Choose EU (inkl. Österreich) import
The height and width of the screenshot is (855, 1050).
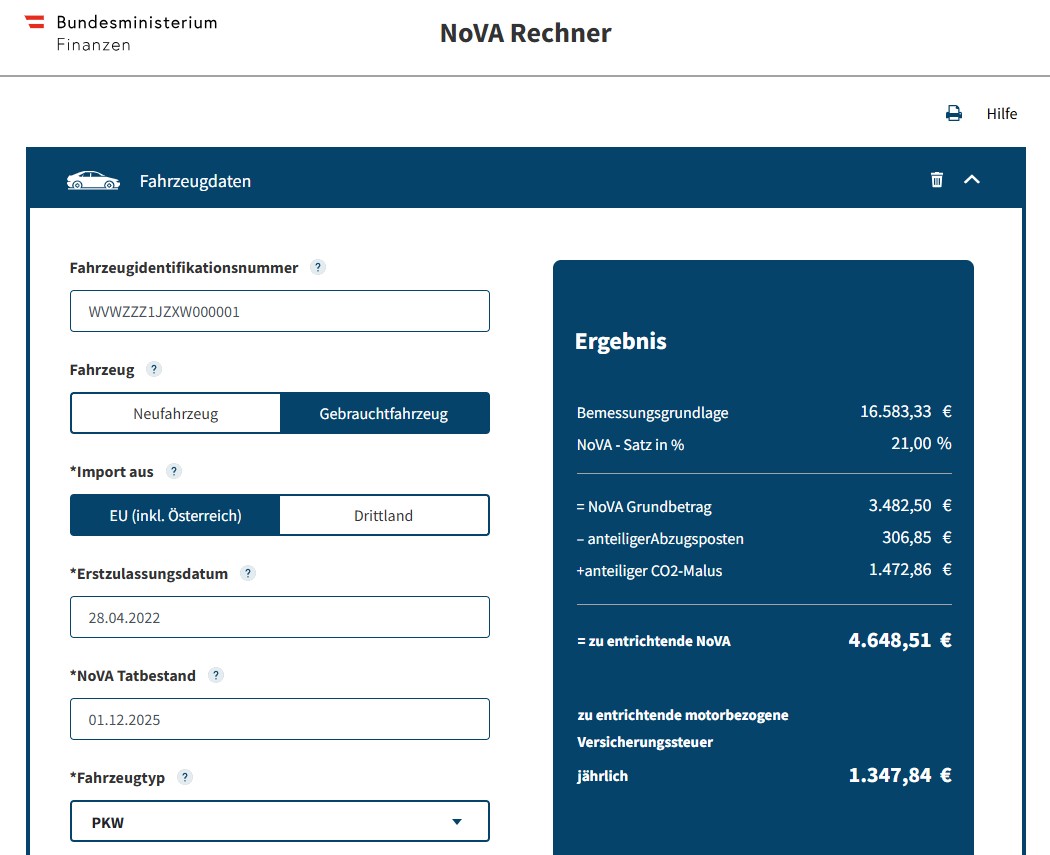(x=176, y=516)
